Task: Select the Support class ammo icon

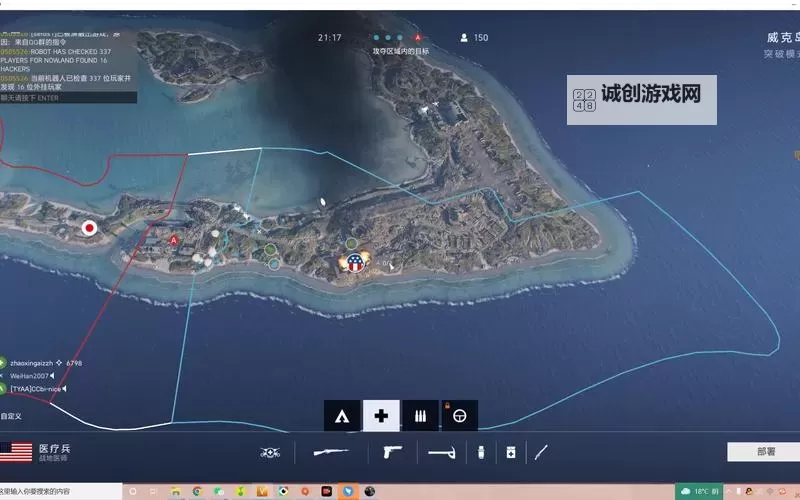Action: (420, 416)
